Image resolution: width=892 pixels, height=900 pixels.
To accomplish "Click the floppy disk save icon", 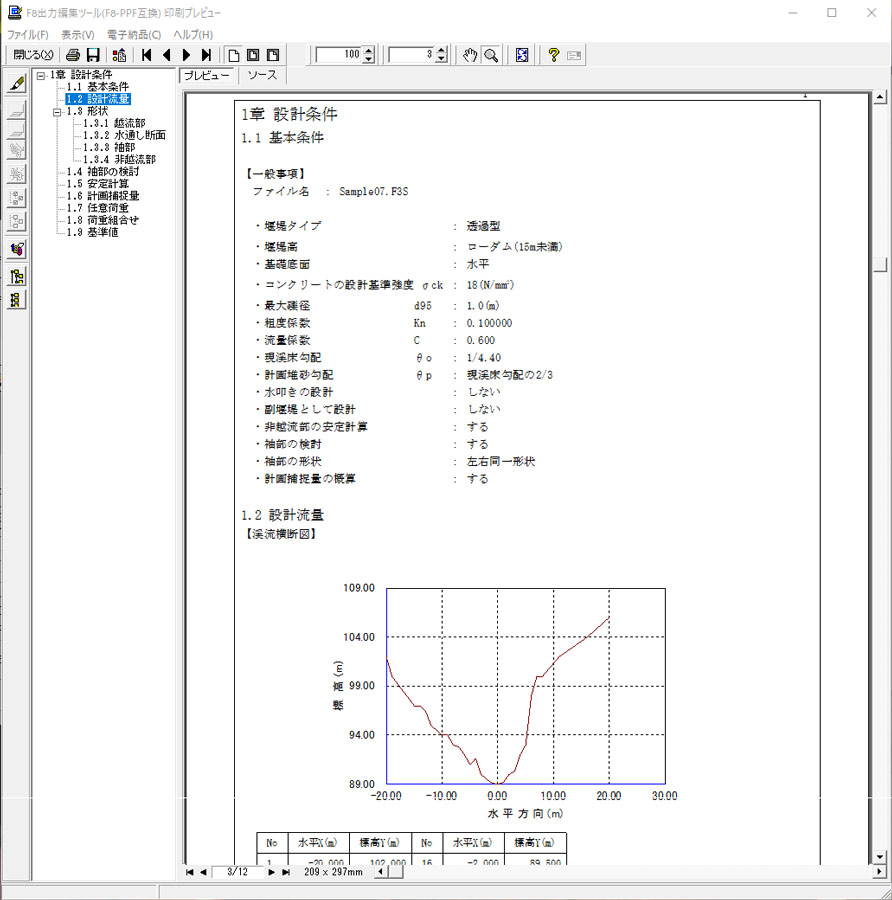I will click(93, 55).
